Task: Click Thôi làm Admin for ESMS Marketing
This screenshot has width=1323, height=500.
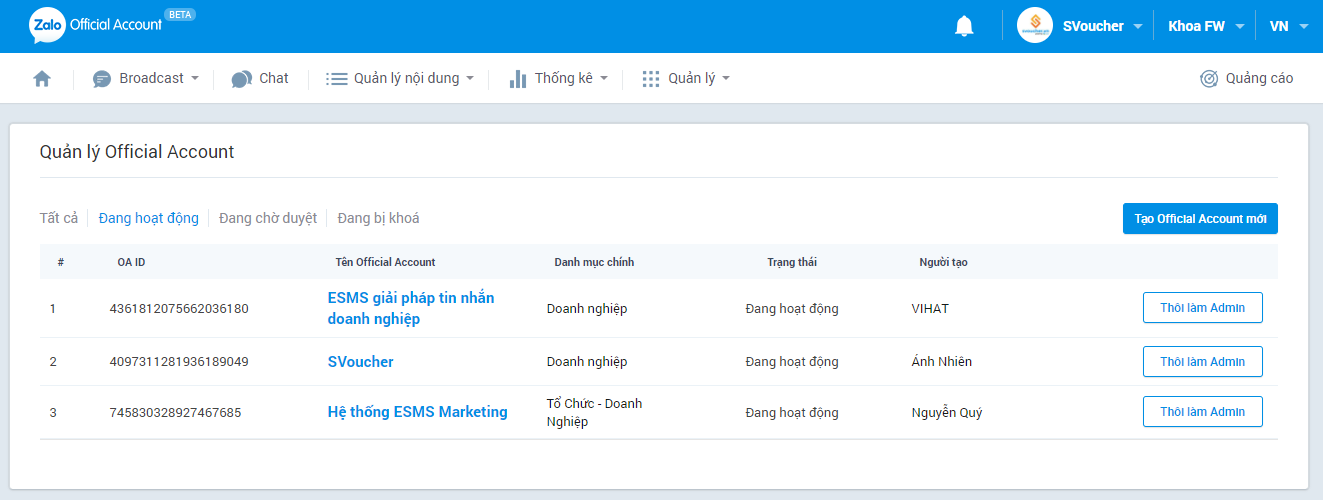Action: point(1202,412)
